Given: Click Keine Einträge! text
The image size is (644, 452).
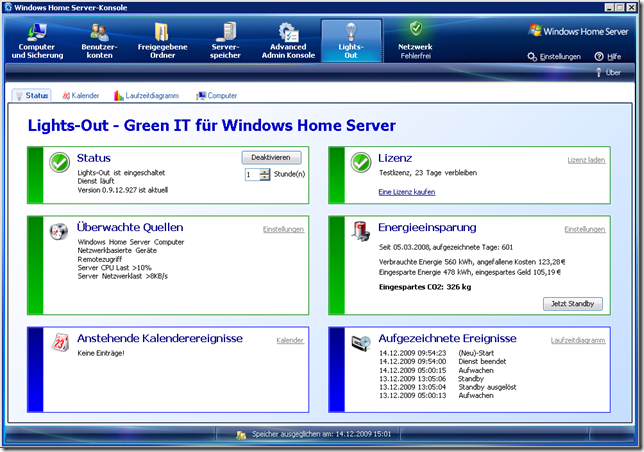Looking at the screenshot, I should click(101, 353).
